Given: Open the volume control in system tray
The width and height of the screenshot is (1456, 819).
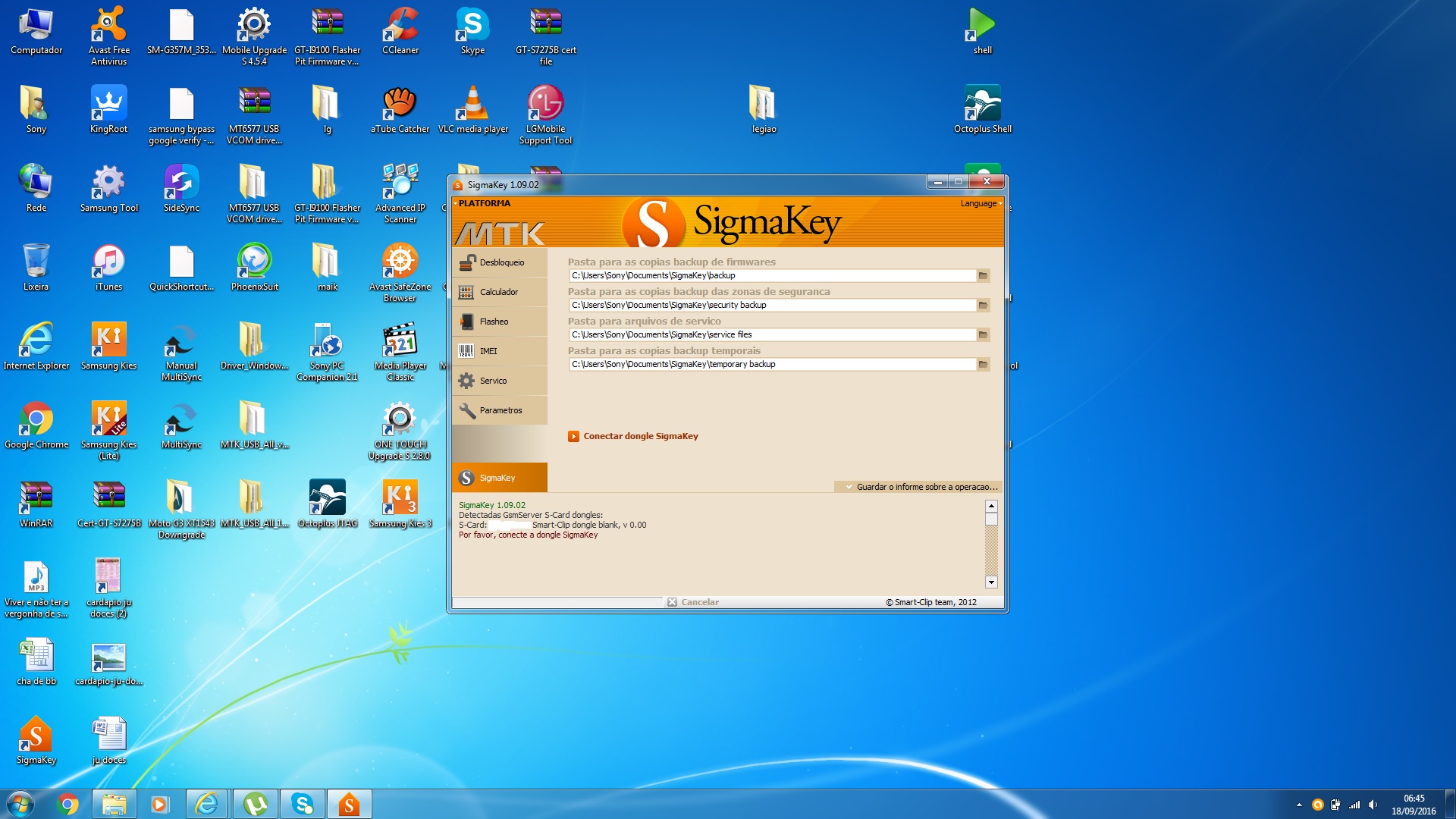Looking at the screenshot, I should [x=1373, y=805].
